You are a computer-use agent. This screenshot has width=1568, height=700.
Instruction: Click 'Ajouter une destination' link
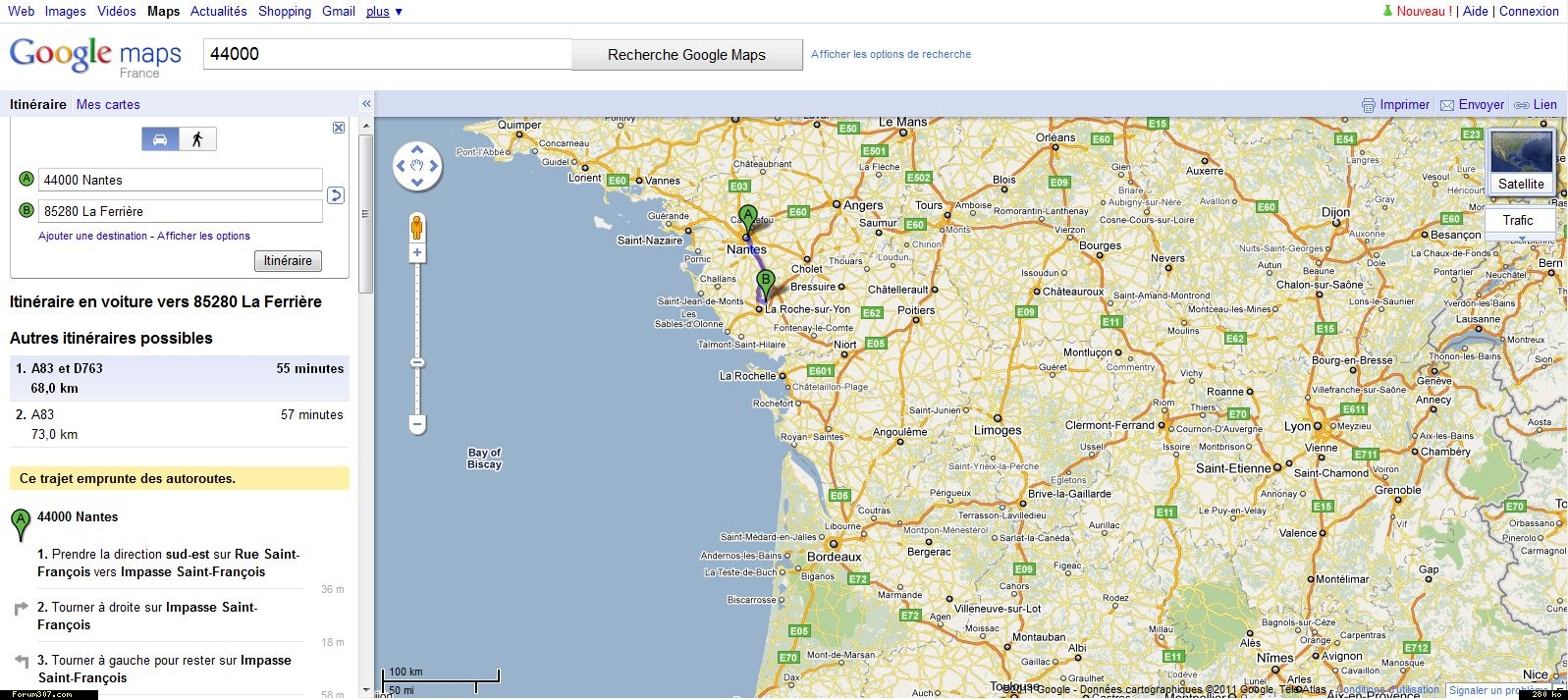pyautogui.click(x=92, y=236)
